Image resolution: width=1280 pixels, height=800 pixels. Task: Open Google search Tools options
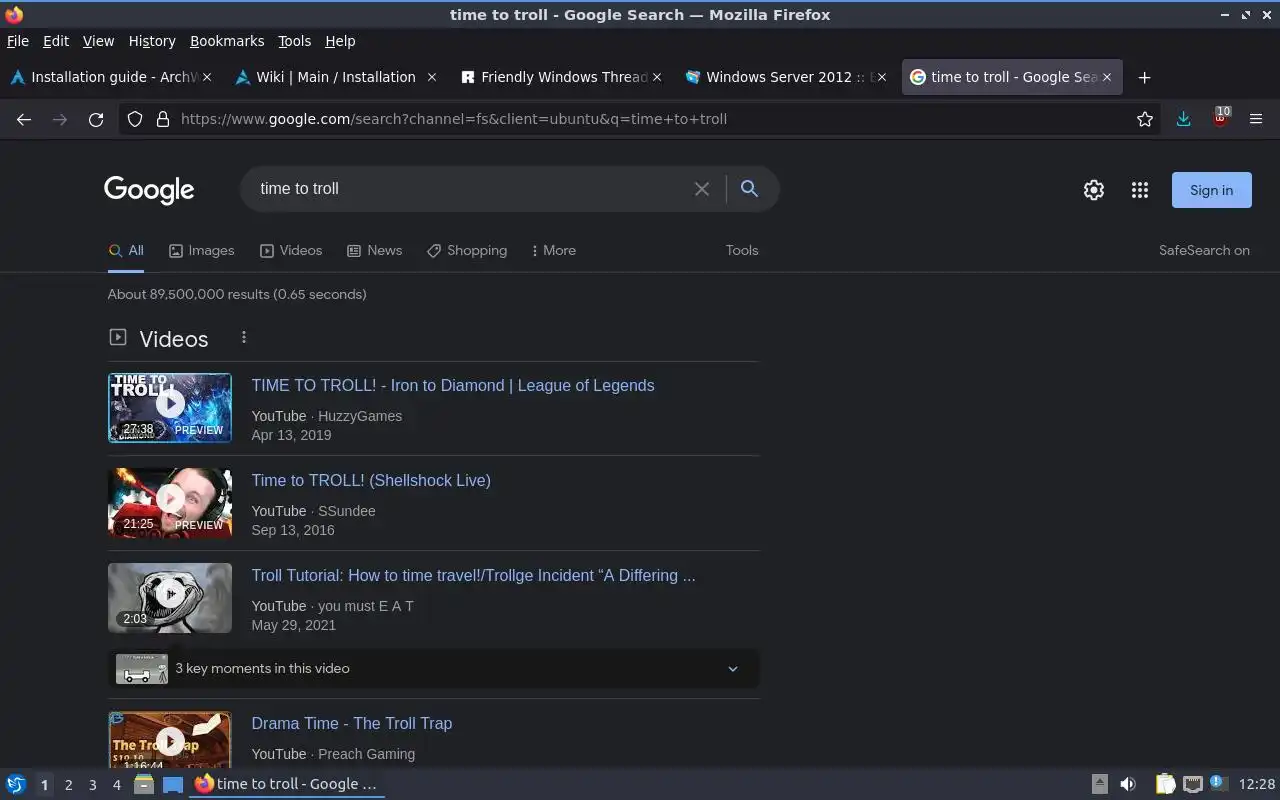tap(742, 251)
